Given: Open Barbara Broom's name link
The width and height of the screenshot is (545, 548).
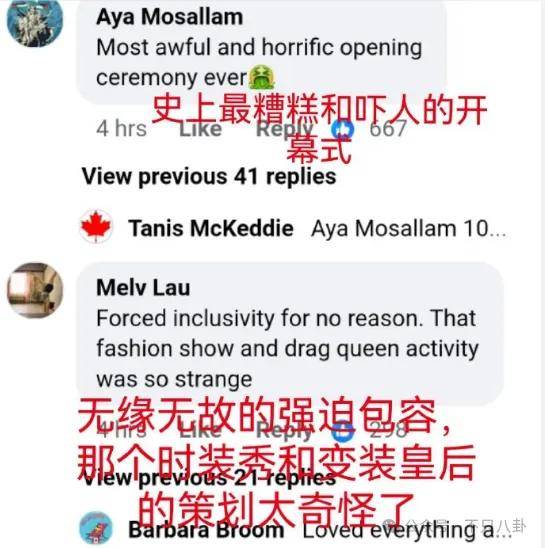Looking at the screenshot, I should [x=206, y=530].
